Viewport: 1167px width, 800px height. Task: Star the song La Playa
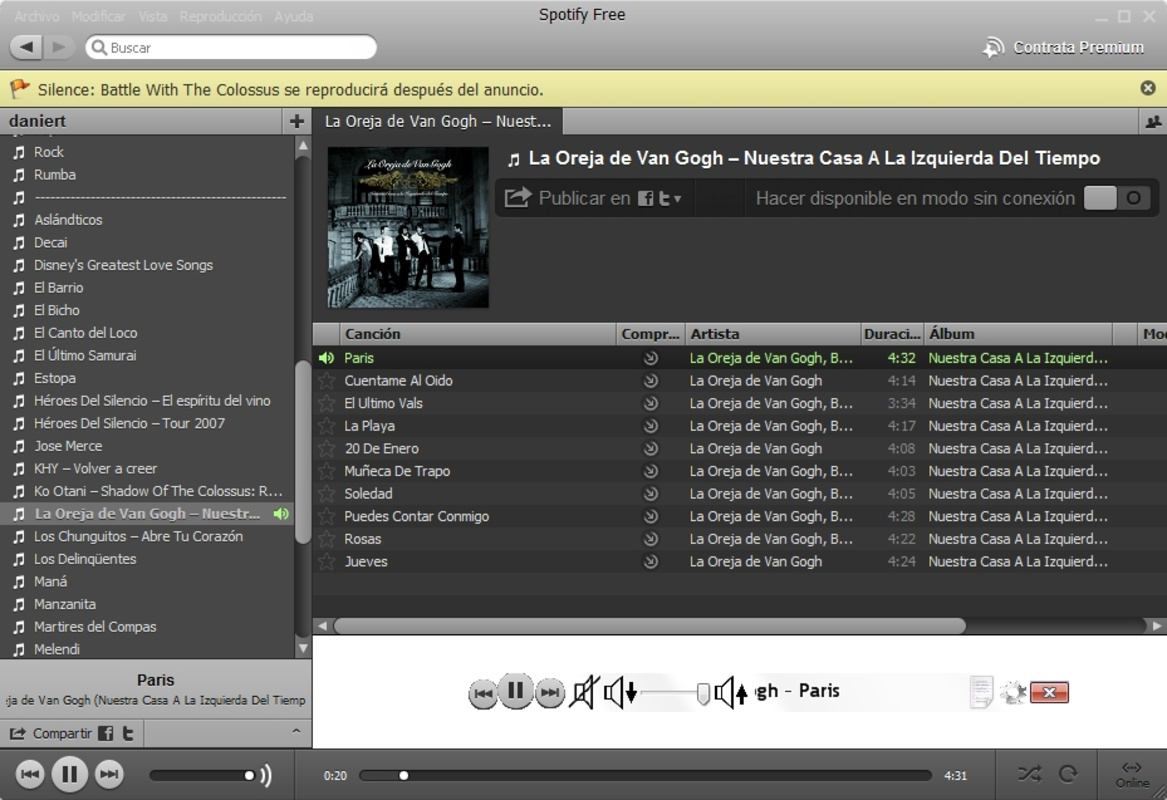tap(326, 426)
